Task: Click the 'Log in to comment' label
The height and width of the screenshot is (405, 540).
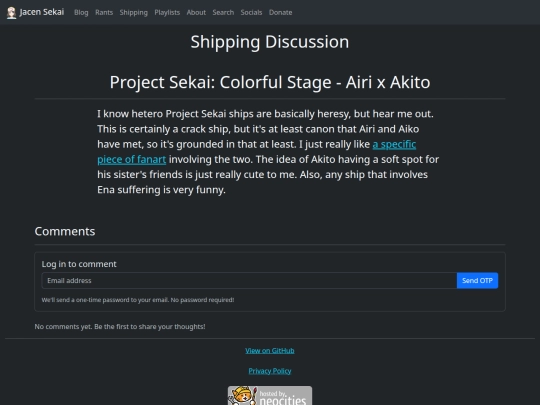Action: click(79, 264)
